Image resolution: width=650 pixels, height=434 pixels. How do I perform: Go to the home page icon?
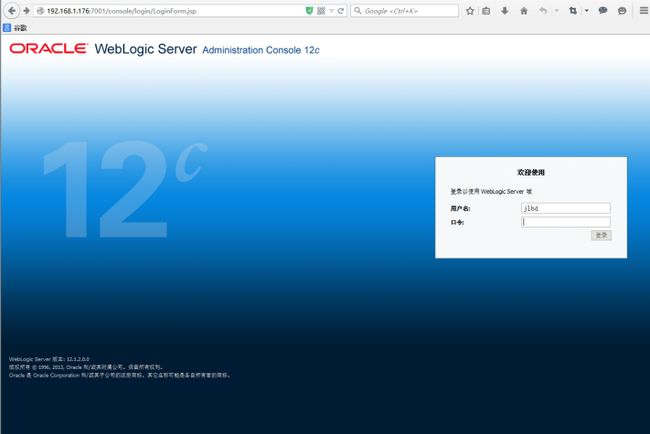[x=524, y=11]
